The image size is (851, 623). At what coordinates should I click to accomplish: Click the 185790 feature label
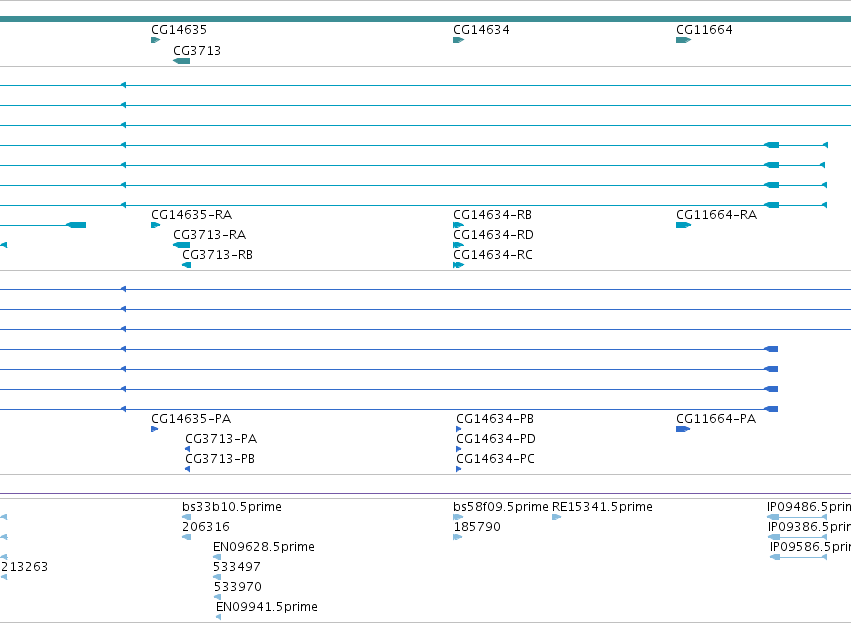coord(477,527)
